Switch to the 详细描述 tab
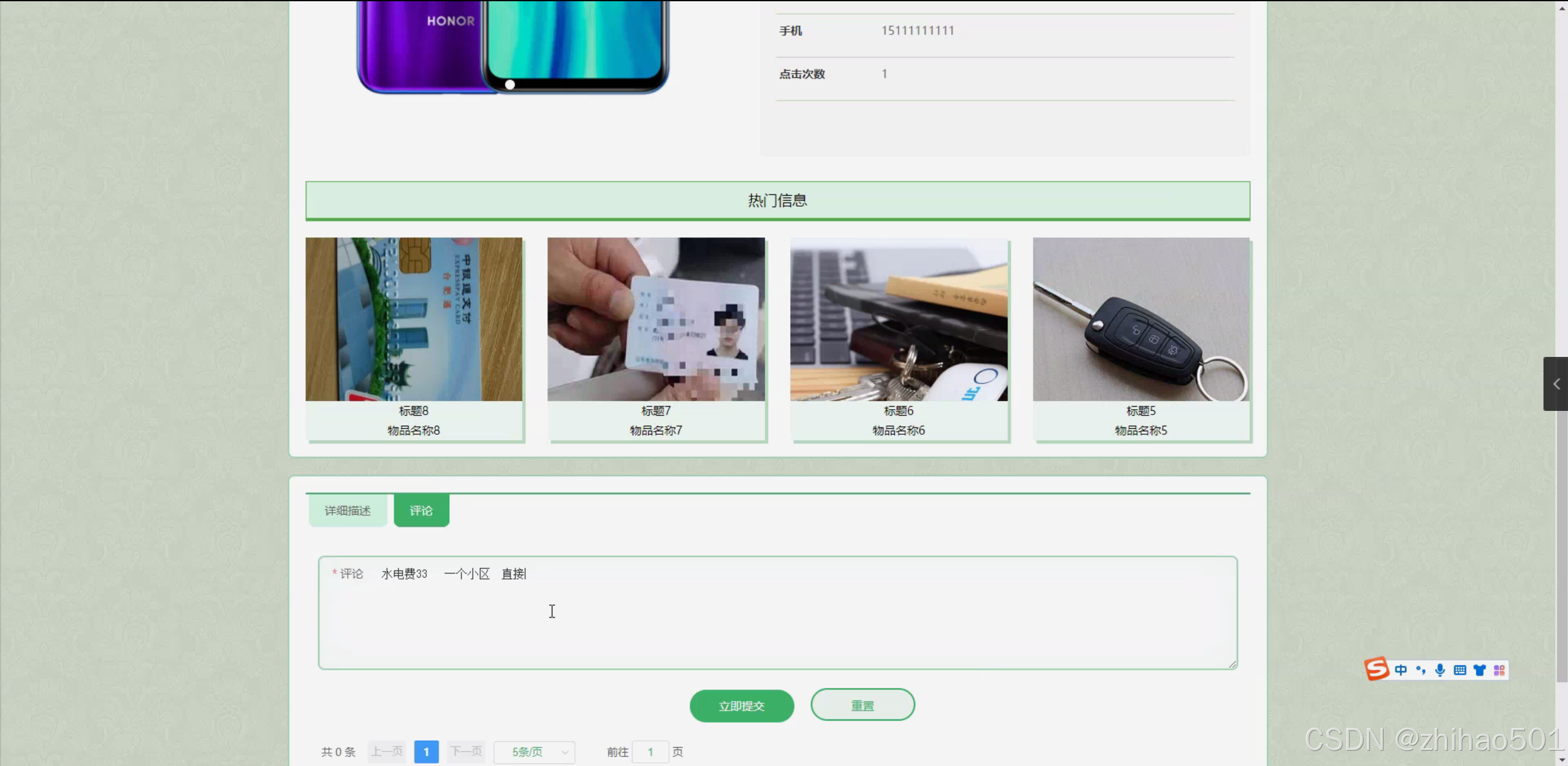Image resolution: width=1568 pixels, height=766 pixels. point(348,510)
